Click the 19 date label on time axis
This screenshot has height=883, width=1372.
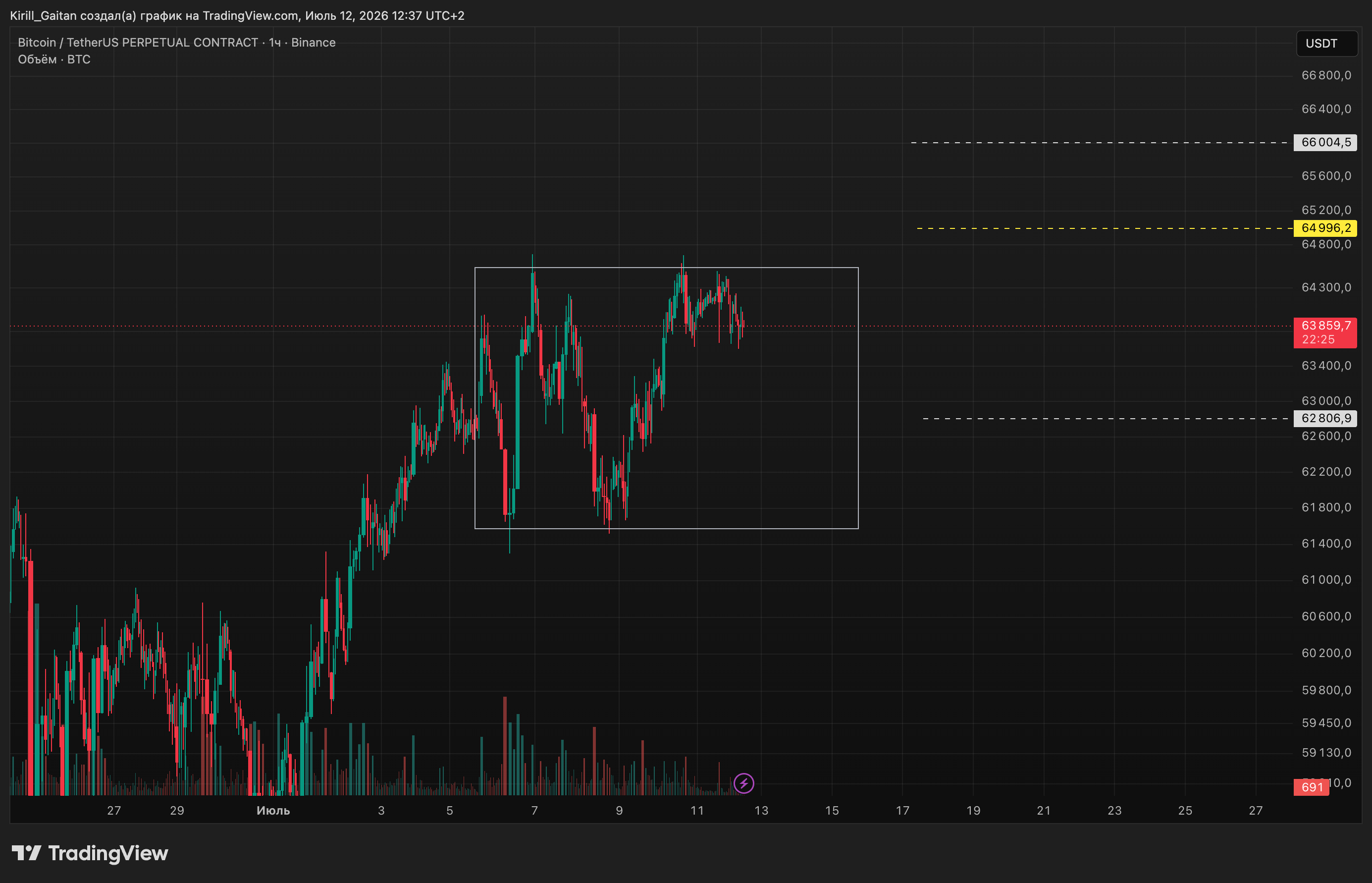pos(974,811)
